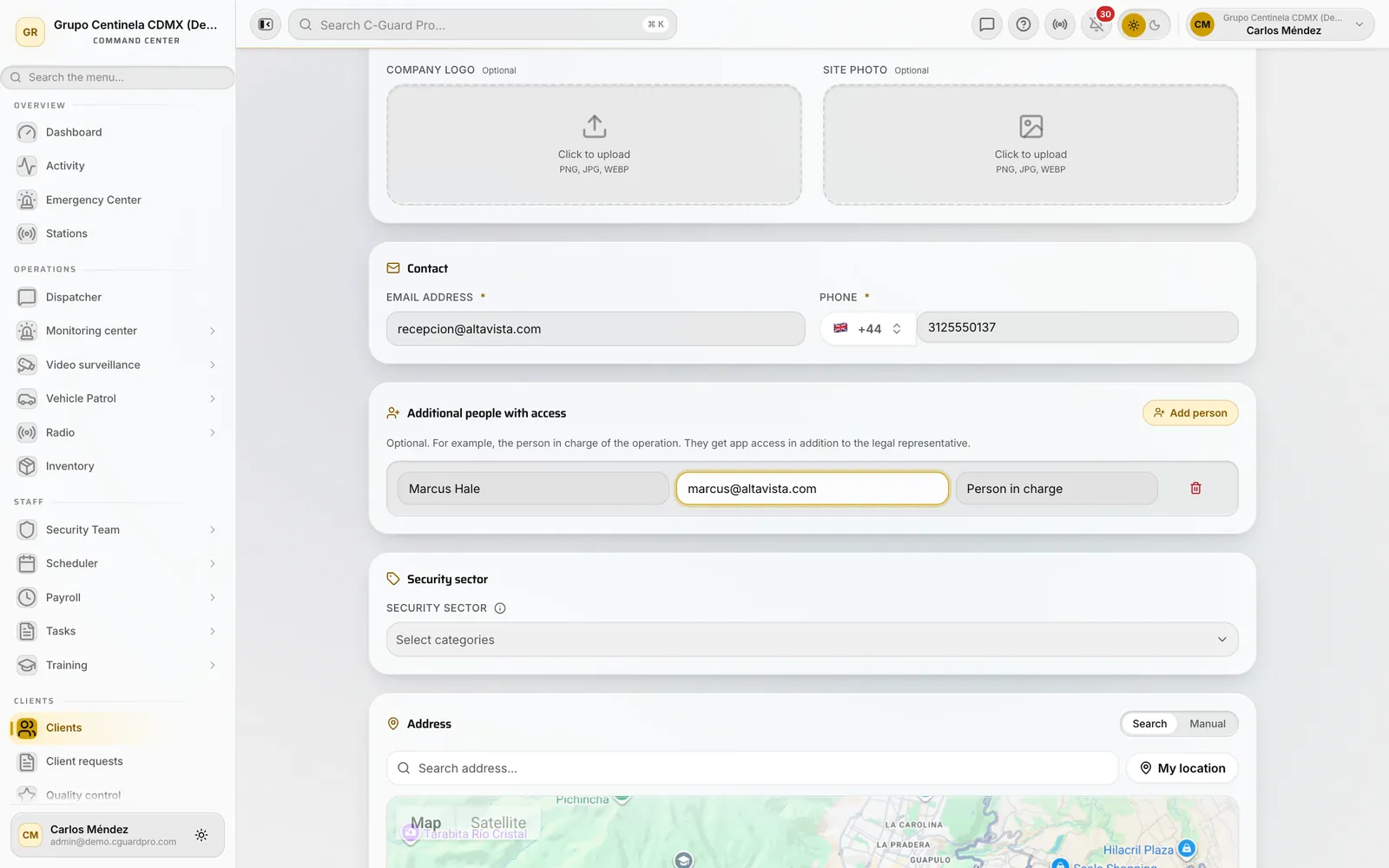Viewport: 1389px width, 868px height.
Task: Open Stations menu item
Action: click(x=117, y=233)
